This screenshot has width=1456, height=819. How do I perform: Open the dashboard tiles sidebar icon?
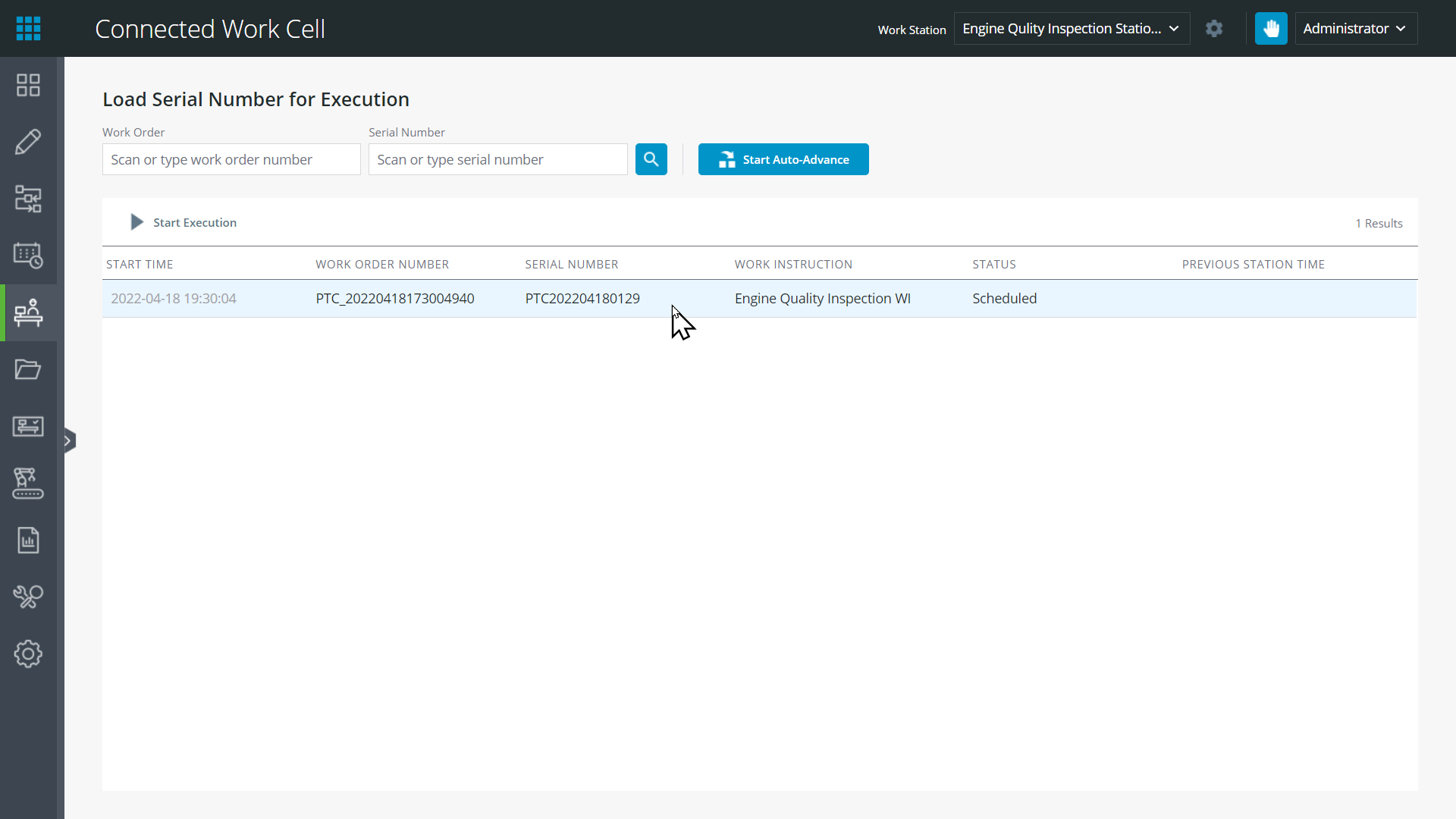(x=28, y=85)
